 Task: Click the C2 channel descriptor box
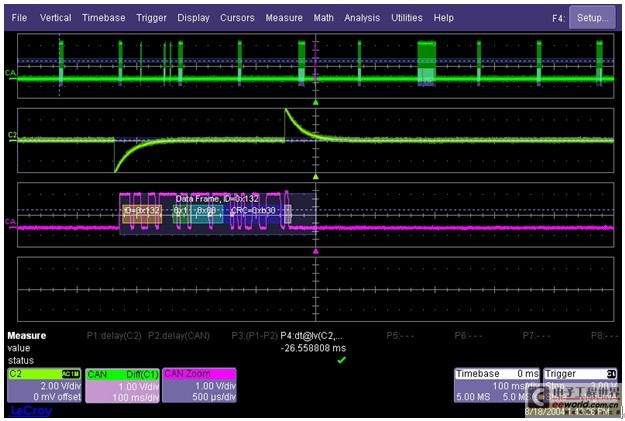click(x=44, y=385)
